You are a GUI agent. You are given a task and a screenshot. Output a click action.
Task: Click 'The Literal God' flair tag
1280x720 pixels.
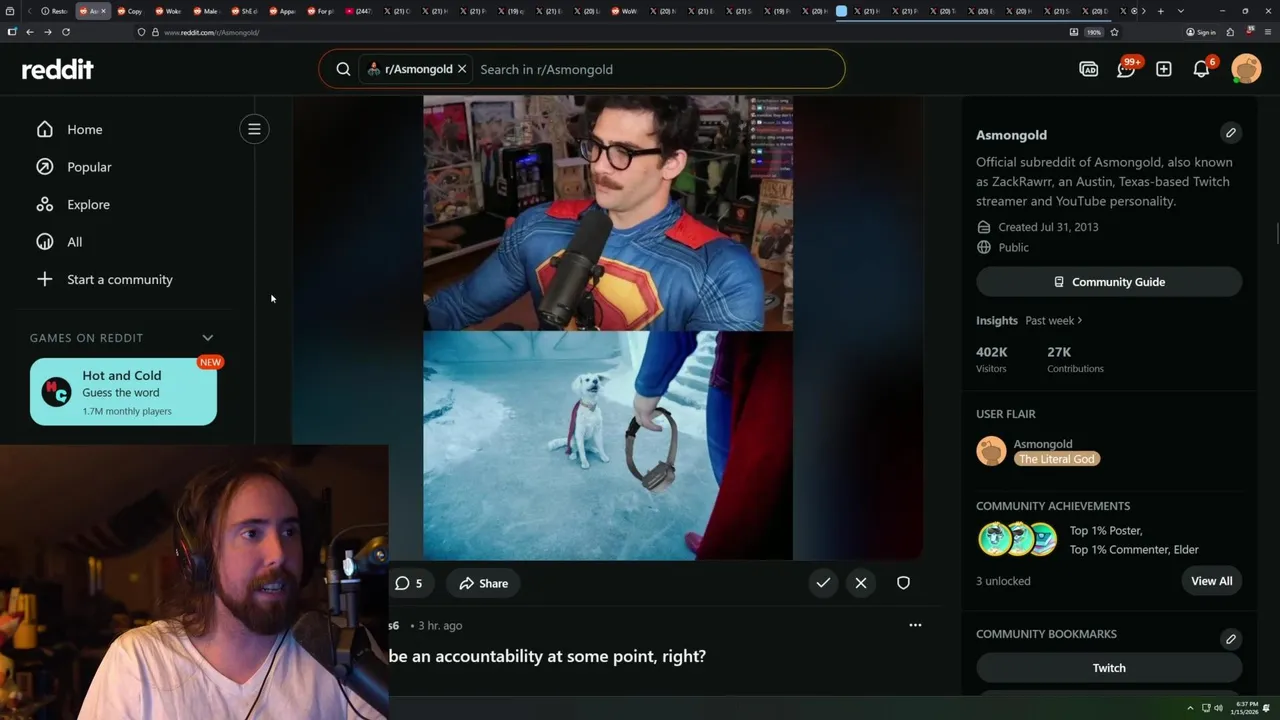coord(1057,459)
